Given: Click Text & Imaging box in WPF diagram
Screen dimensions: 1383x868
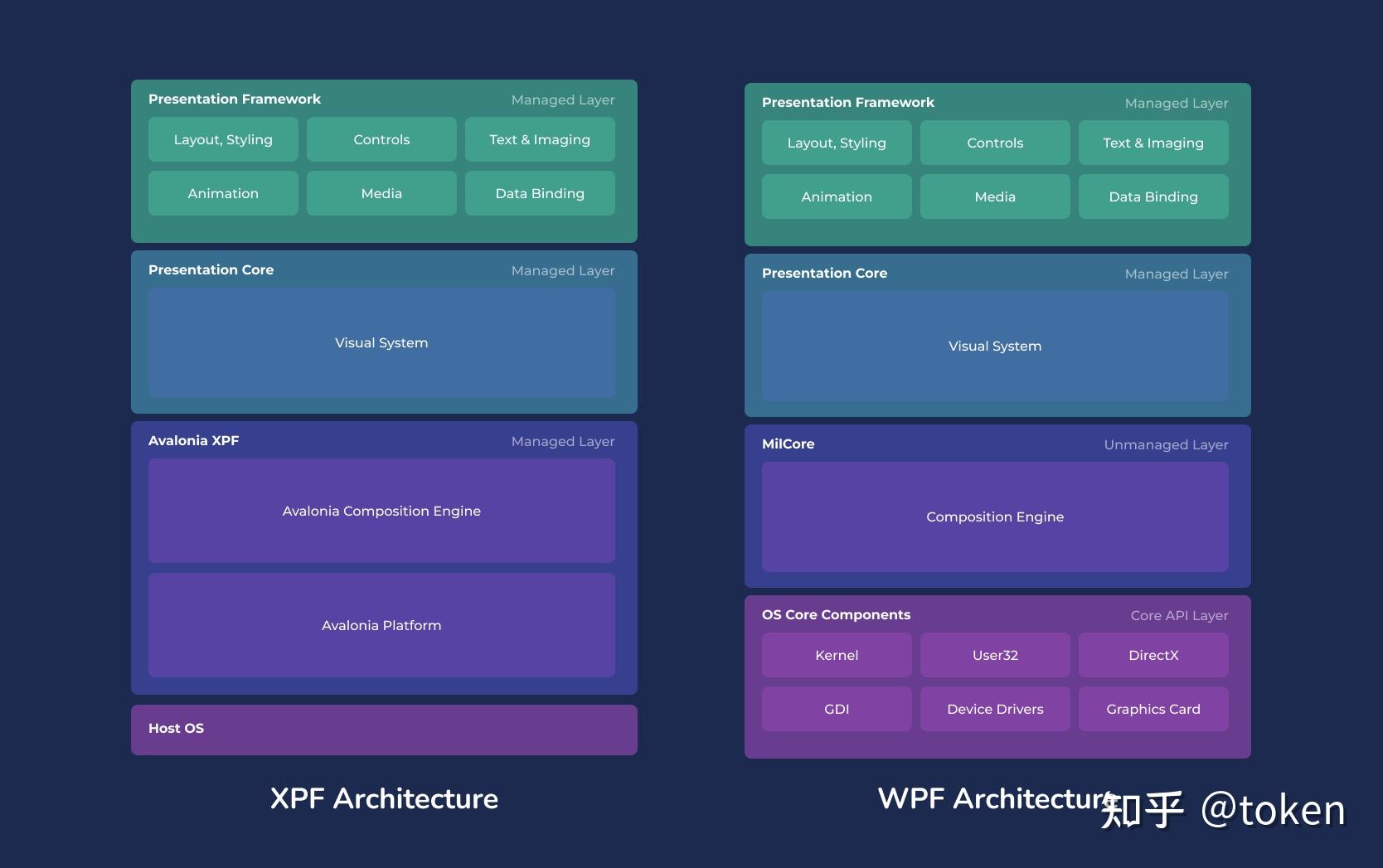Looking at the screenshot, I should click(1153, 143).
